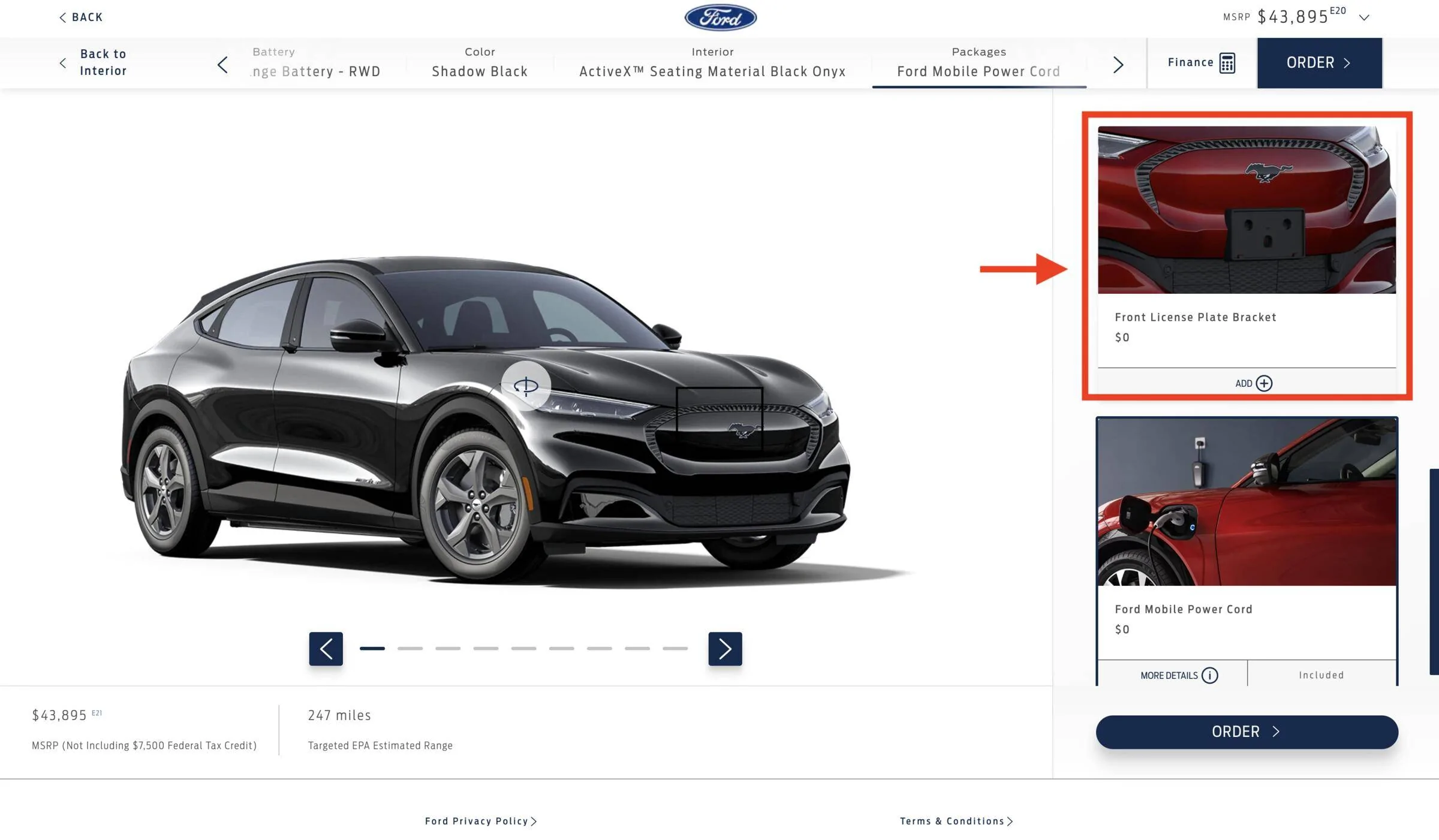Show later configuration steps with right chevron

pyautogui.click(x=1118, y=64)
